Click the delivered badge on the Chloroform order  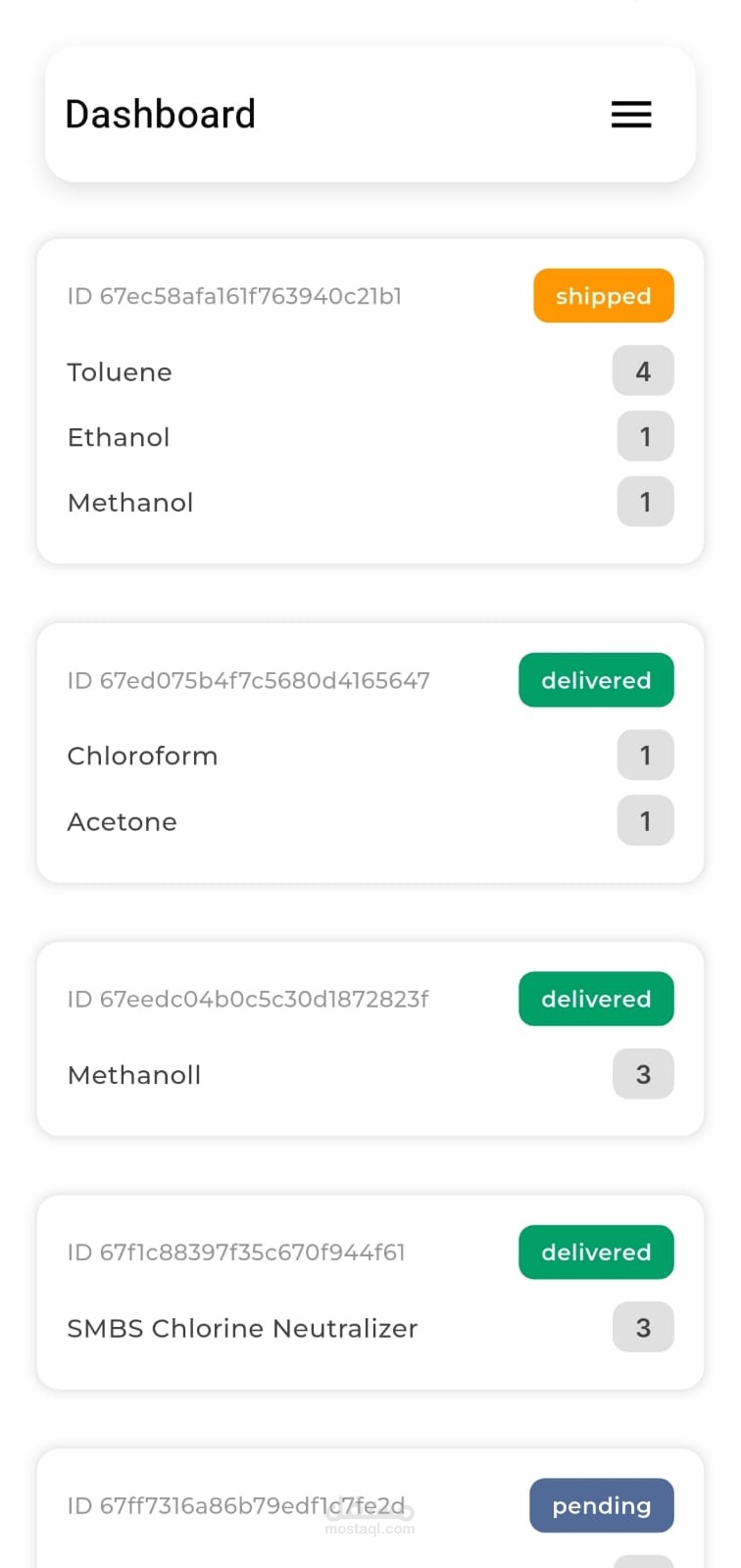pyautogui.click(x=596, y=680)
